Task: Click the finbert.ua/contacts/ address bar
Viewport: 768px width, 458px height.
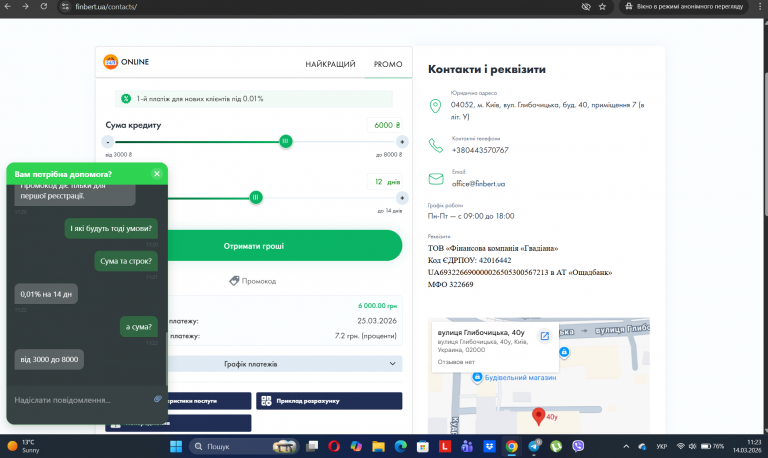Action: click(106, 7)
